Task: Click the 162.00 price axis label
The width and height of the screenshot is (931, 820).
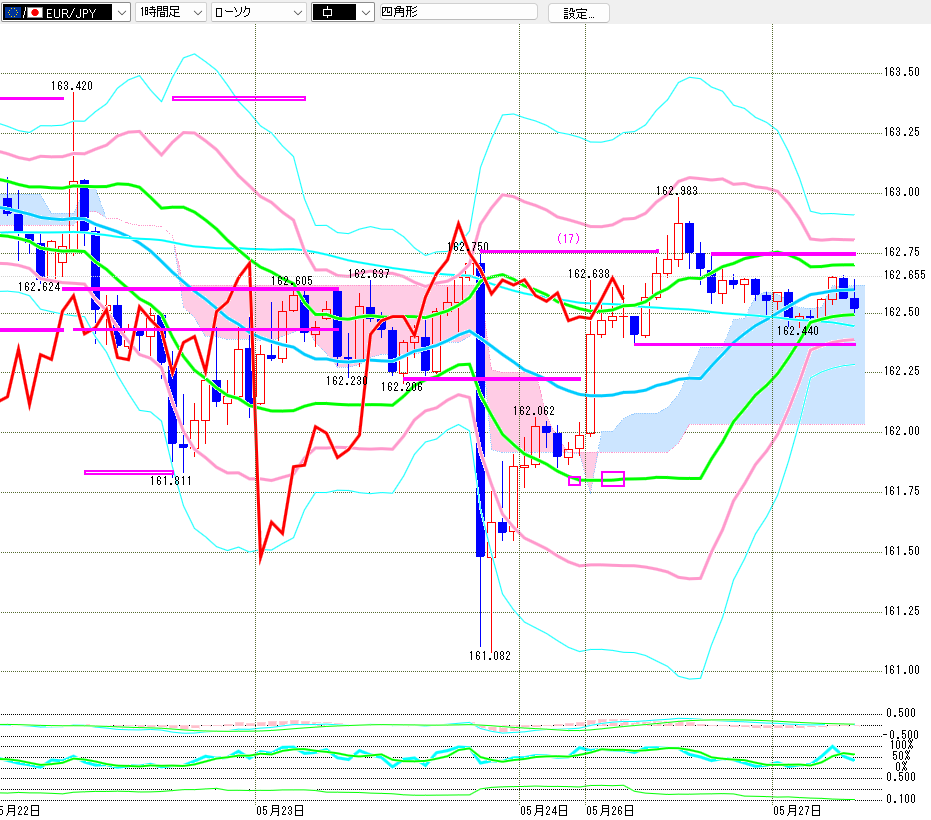Action: click(x=901, y=431)
